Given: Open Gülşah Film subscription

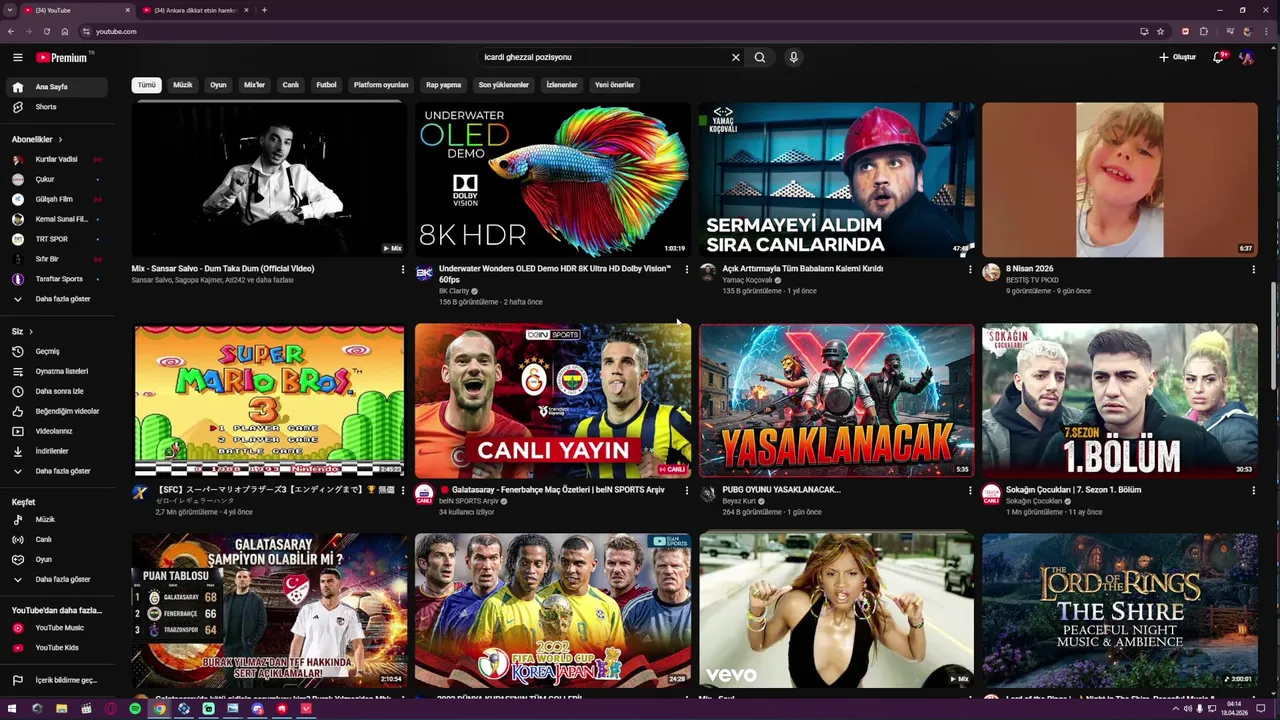Looking at the screenshot, I should point(59,199).
